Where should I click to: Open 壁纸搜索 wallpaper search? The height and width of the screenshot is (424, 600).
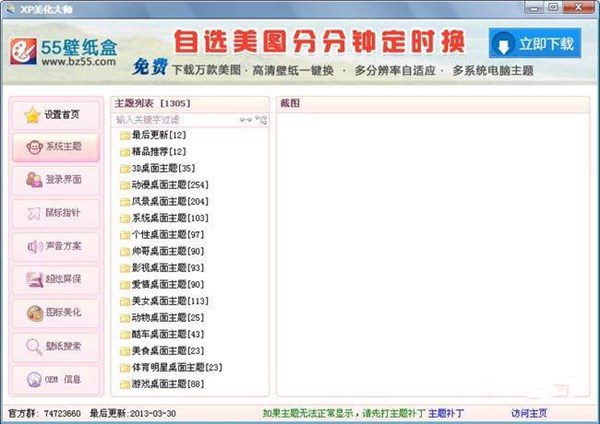(x=56, y=347)
